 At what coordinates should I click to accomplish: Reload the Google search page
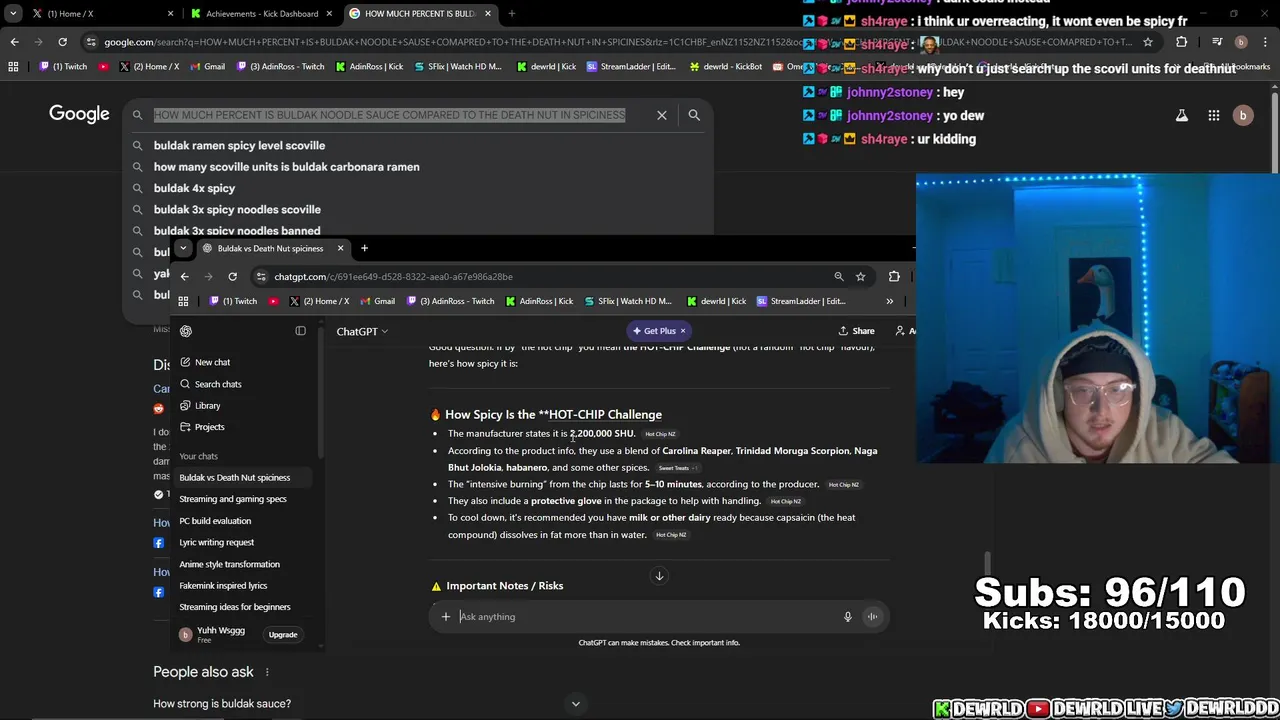(x=62, y=42)
